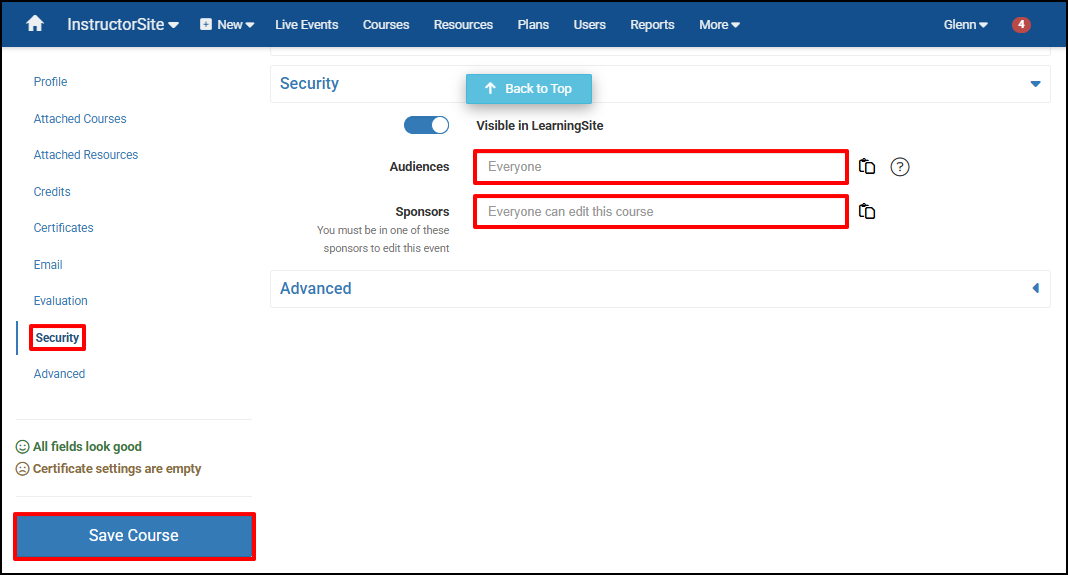
Task: Click the Audiences copy/paste icon
Action: click(x=866, y=166)
